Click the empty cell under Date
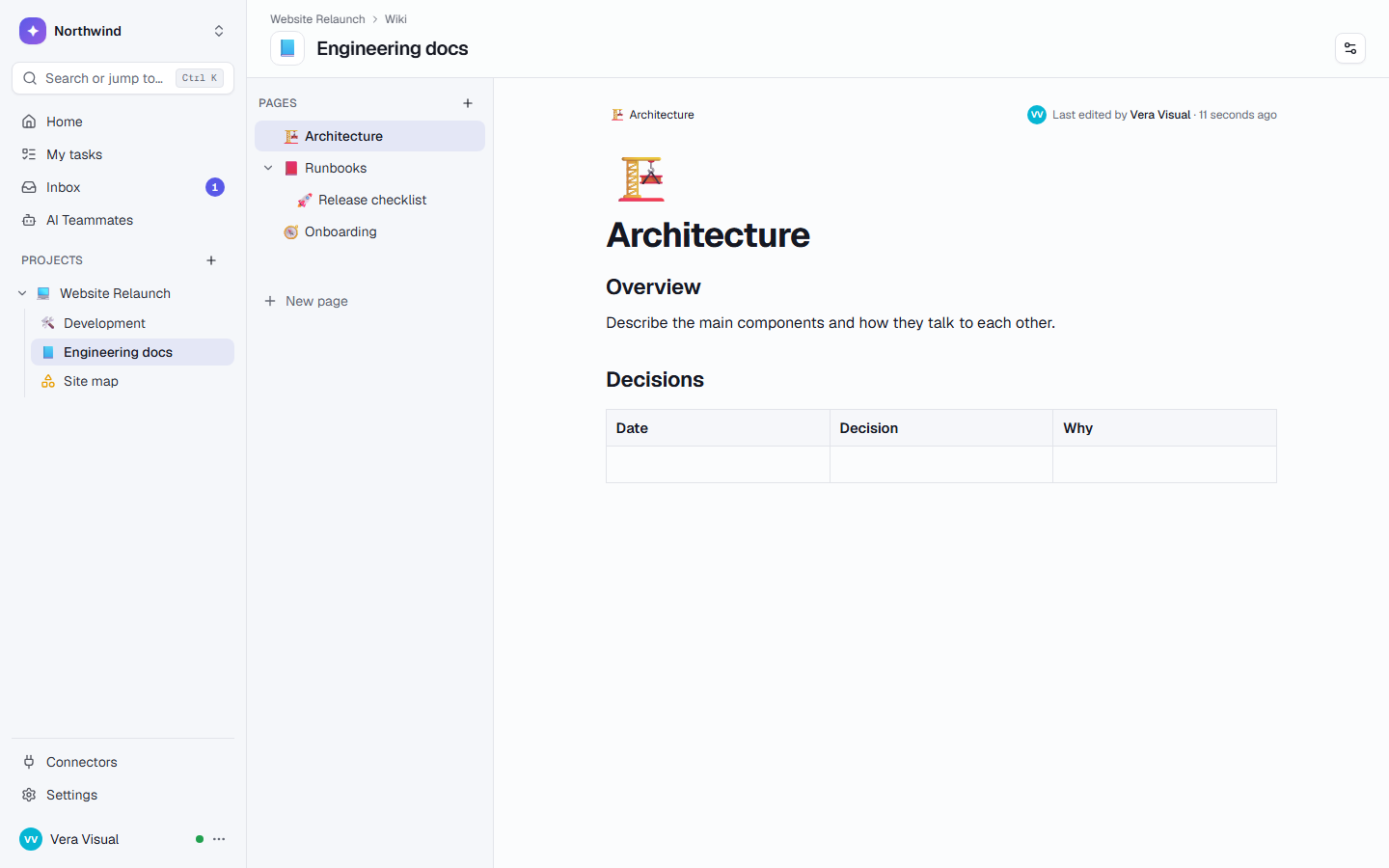Screen dimensions: 1389x868 click(718, 465)
